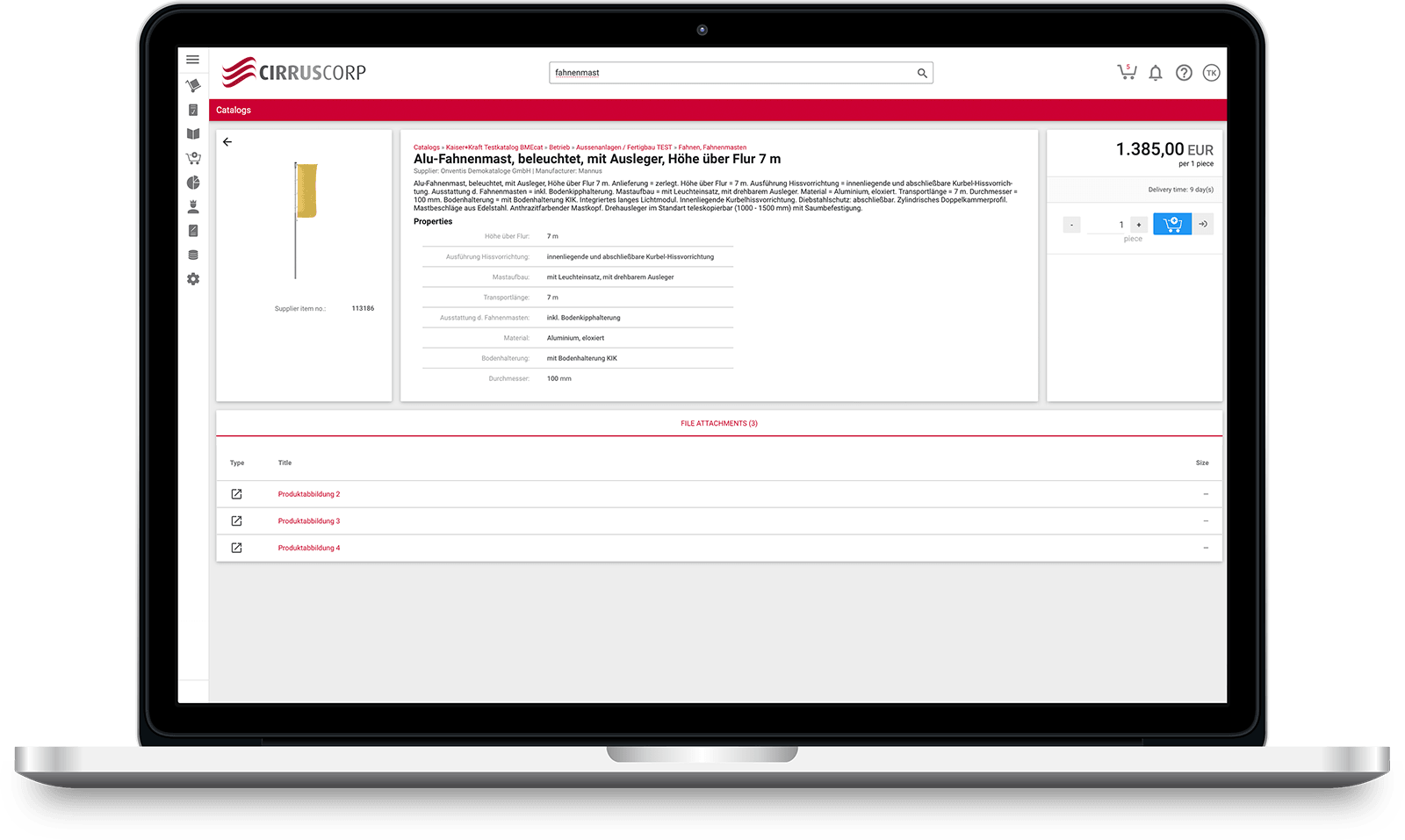Click the 'Fahnen, Fahnenmasten' breadcrumb link

(x=712, y=147)
